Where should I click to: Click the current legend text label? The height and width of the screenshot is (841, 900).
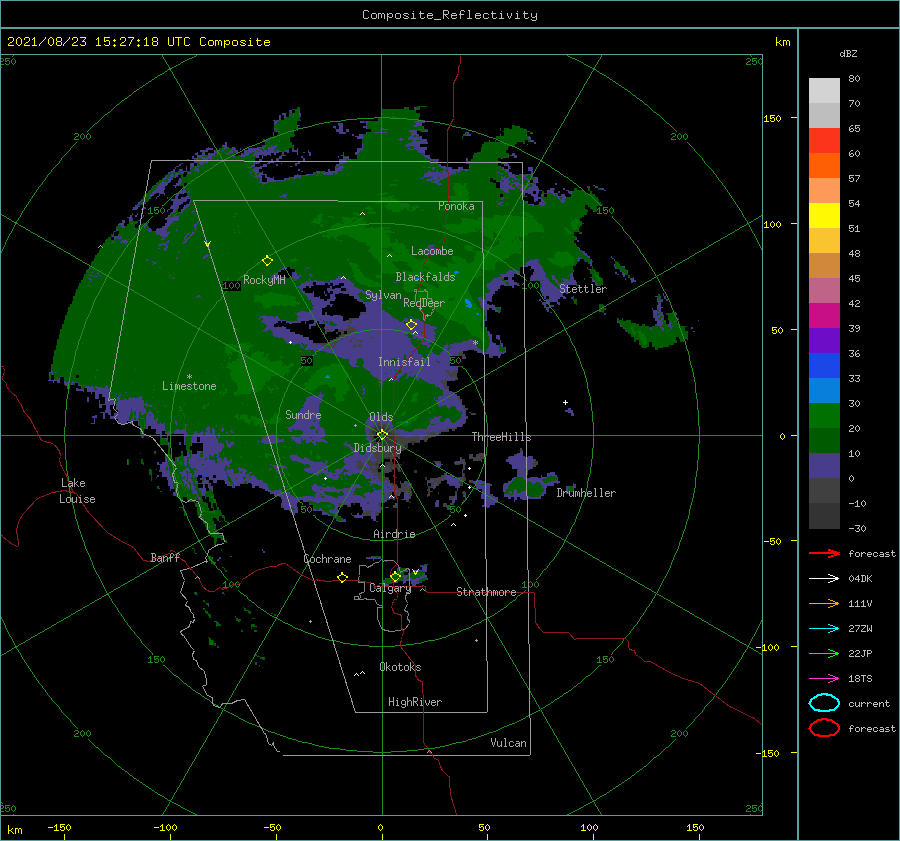(869, 703)
